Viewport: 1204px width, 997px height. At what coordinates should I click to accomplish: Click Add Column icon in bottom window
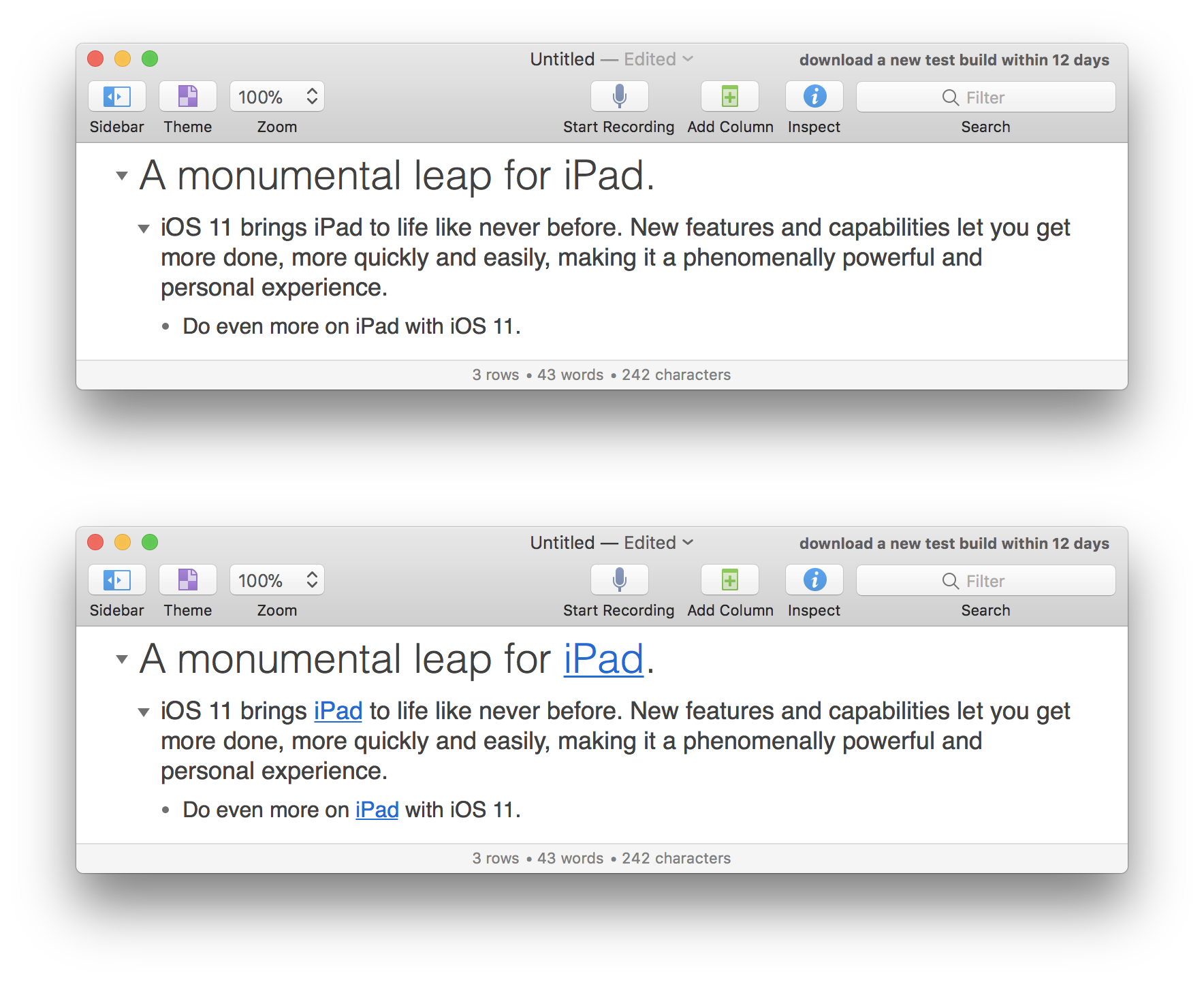click(x=730, y=580)
